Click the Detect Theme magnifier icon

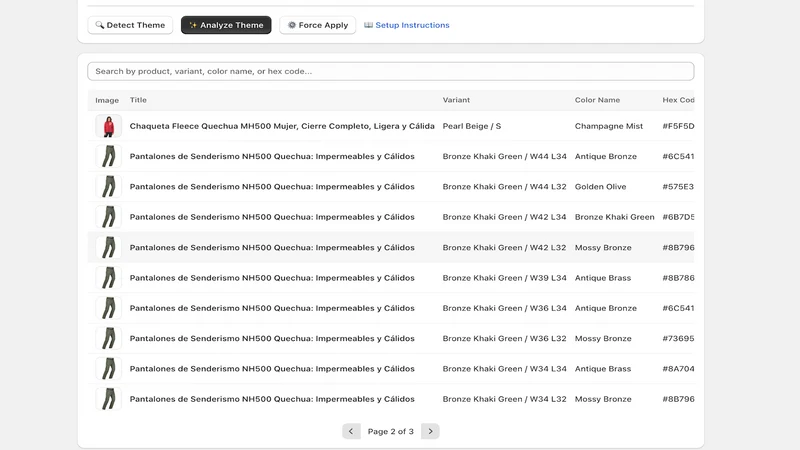coord(99,25)
